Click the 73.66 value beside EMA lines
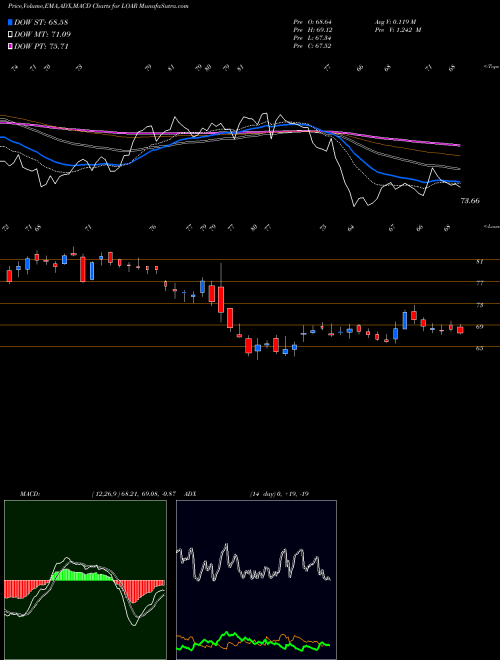500x660 pixels. coord(470,201)
